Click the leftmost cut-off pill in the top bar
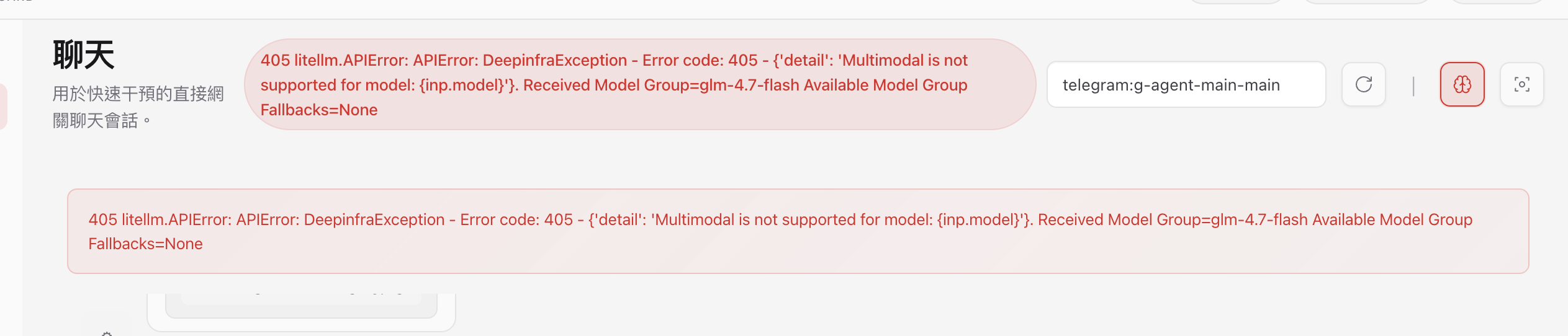 (x=1235, y=2)
